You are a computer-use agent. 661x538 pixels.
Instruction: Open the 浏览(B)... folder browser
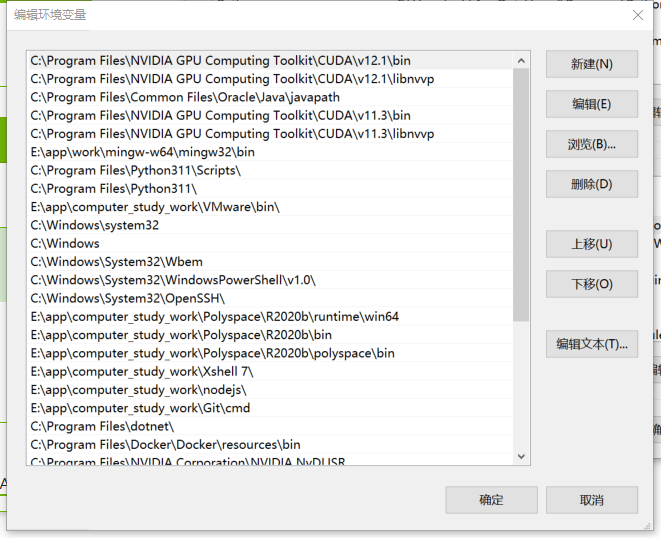click(591, 144)
